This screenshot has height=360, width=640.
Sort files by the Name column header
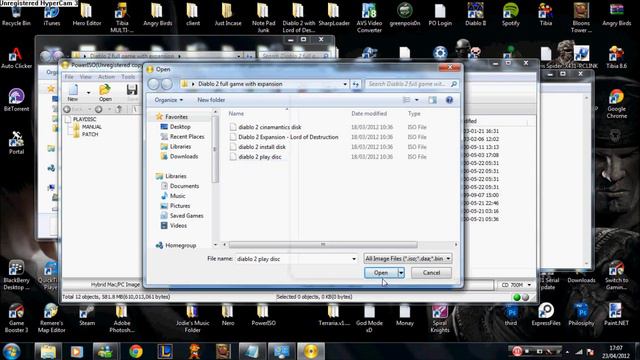click(x=236, y=113)
